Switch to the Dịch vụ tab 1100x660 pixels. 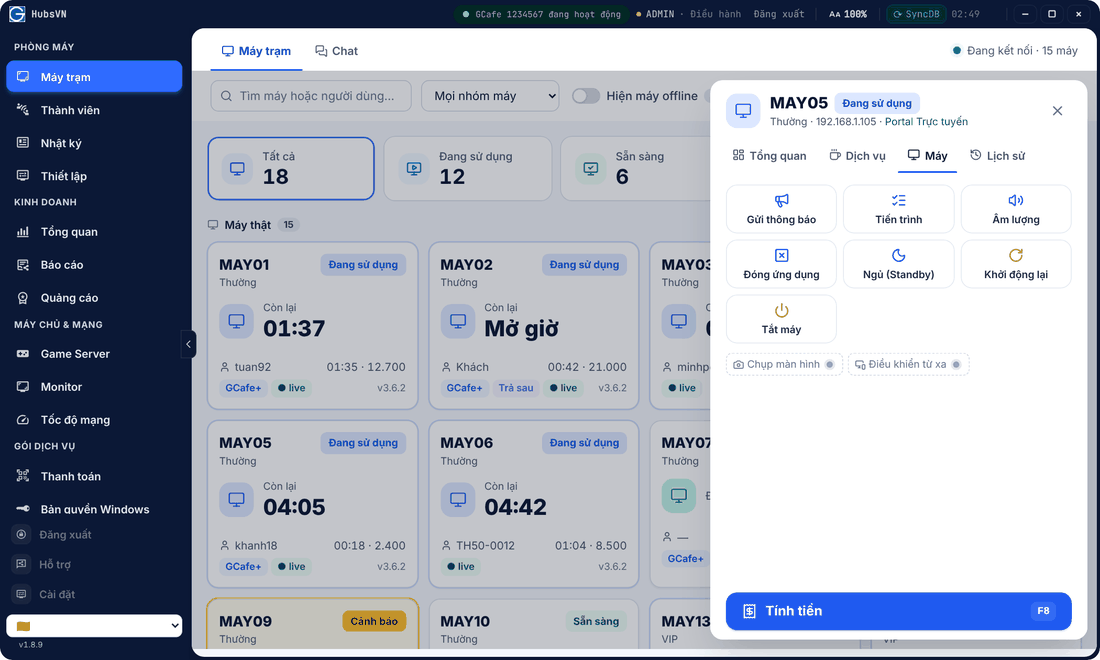click(x=857, y=156)
